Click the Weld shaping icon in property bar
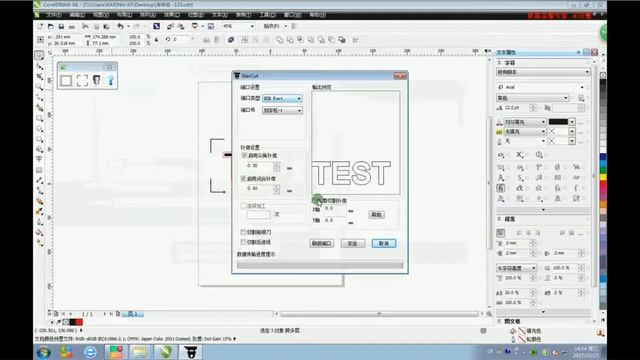The width and height of the screenshot is (640, 360). pos(280,40)
